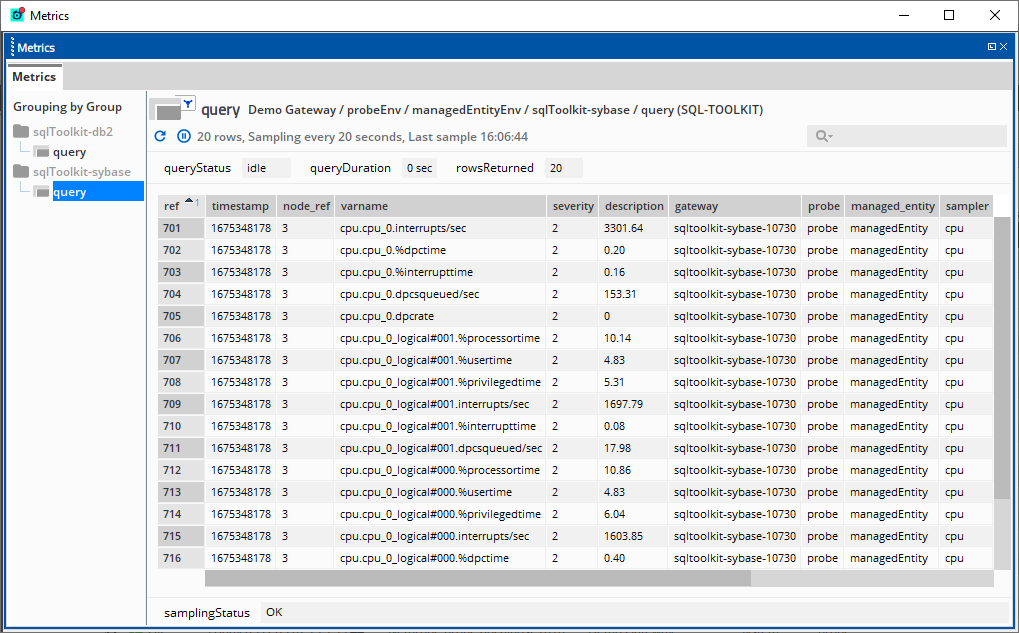
Task: Click the search magnifier icon
Action: tap(823, 136)
